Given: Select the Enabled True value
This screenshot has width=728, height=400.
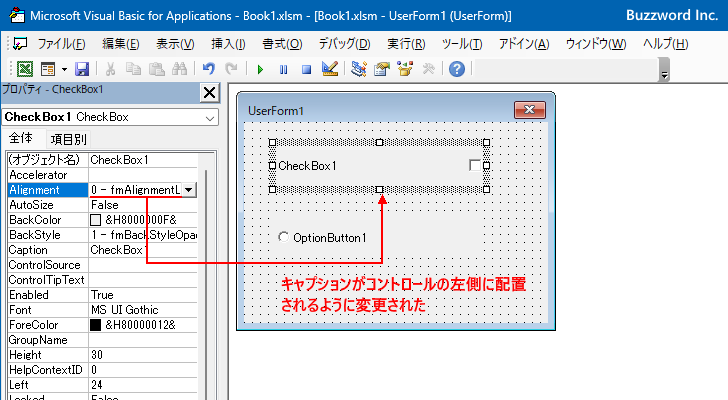Looking at the screenshot, I should [143, 295].
